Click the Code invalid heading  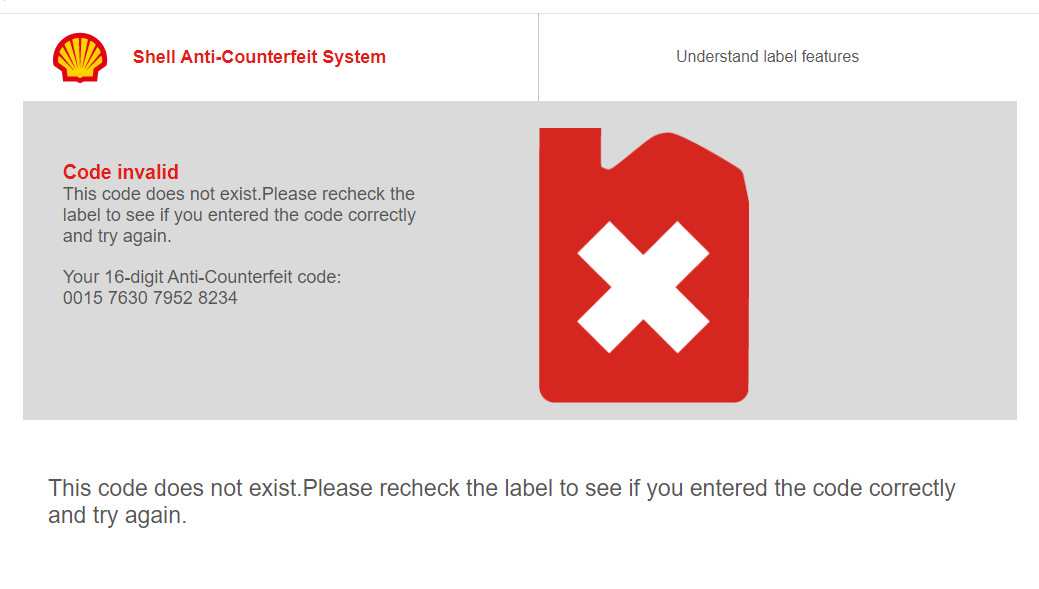(121, 172)
